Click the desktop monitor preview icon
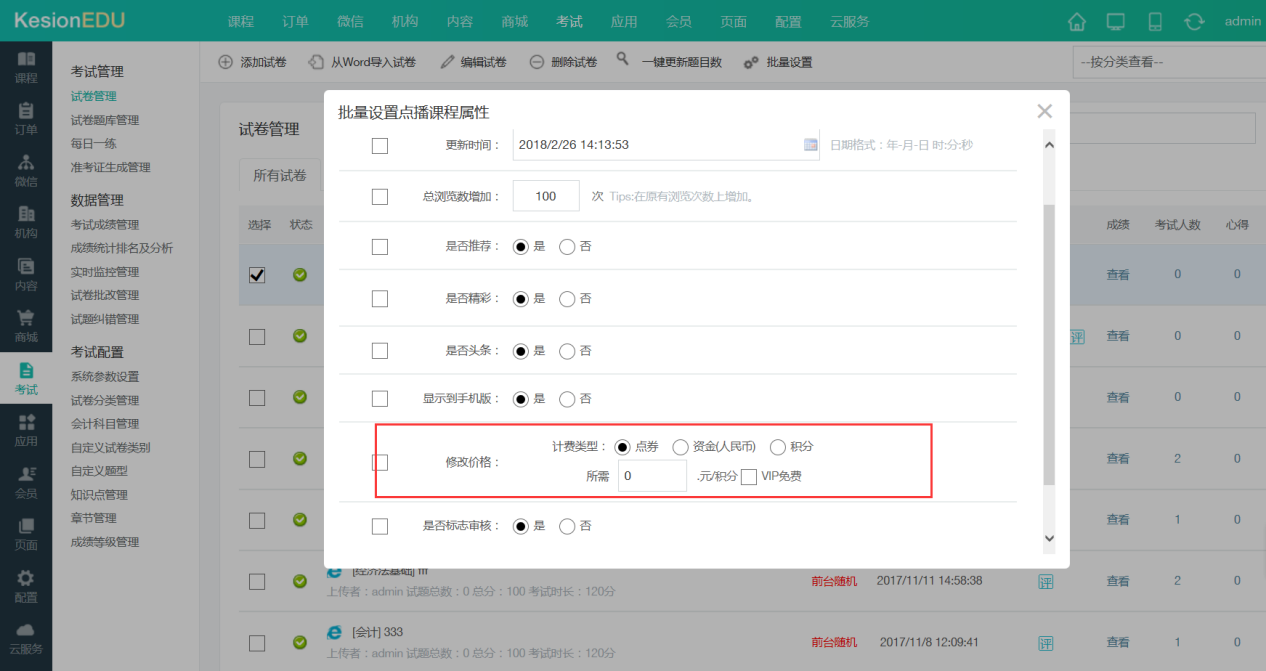This screenshot has width=1266, height=671. [x=1115, y=21]
